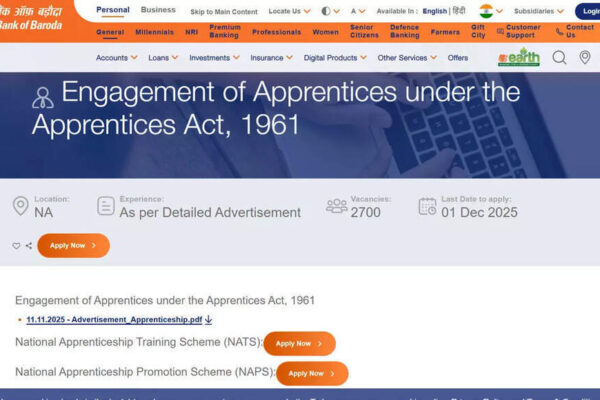600x400 pixels.
Task: Click the Last Date calendar icon
Action: click(427, 206)
